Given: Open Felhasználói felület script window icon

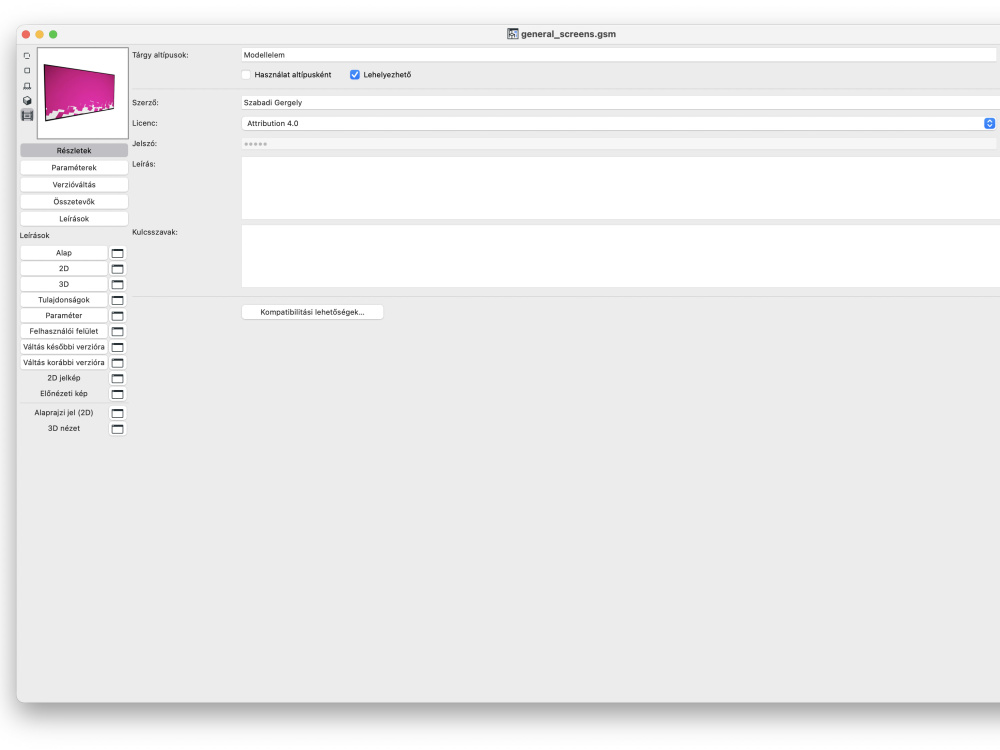Looking at the screenshot, I should 117,331.
